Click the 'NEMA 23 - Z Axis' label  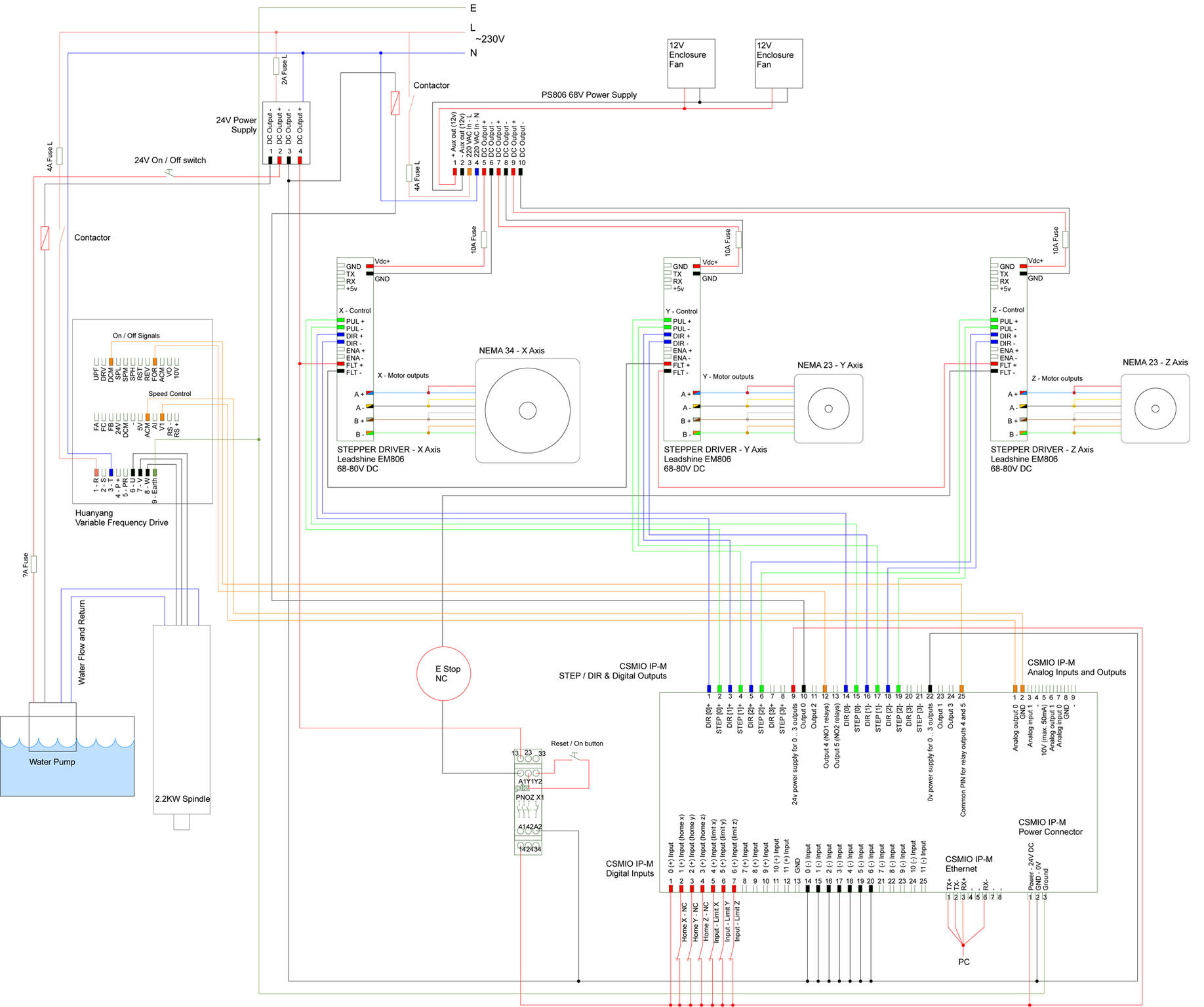click(1155, 363)
